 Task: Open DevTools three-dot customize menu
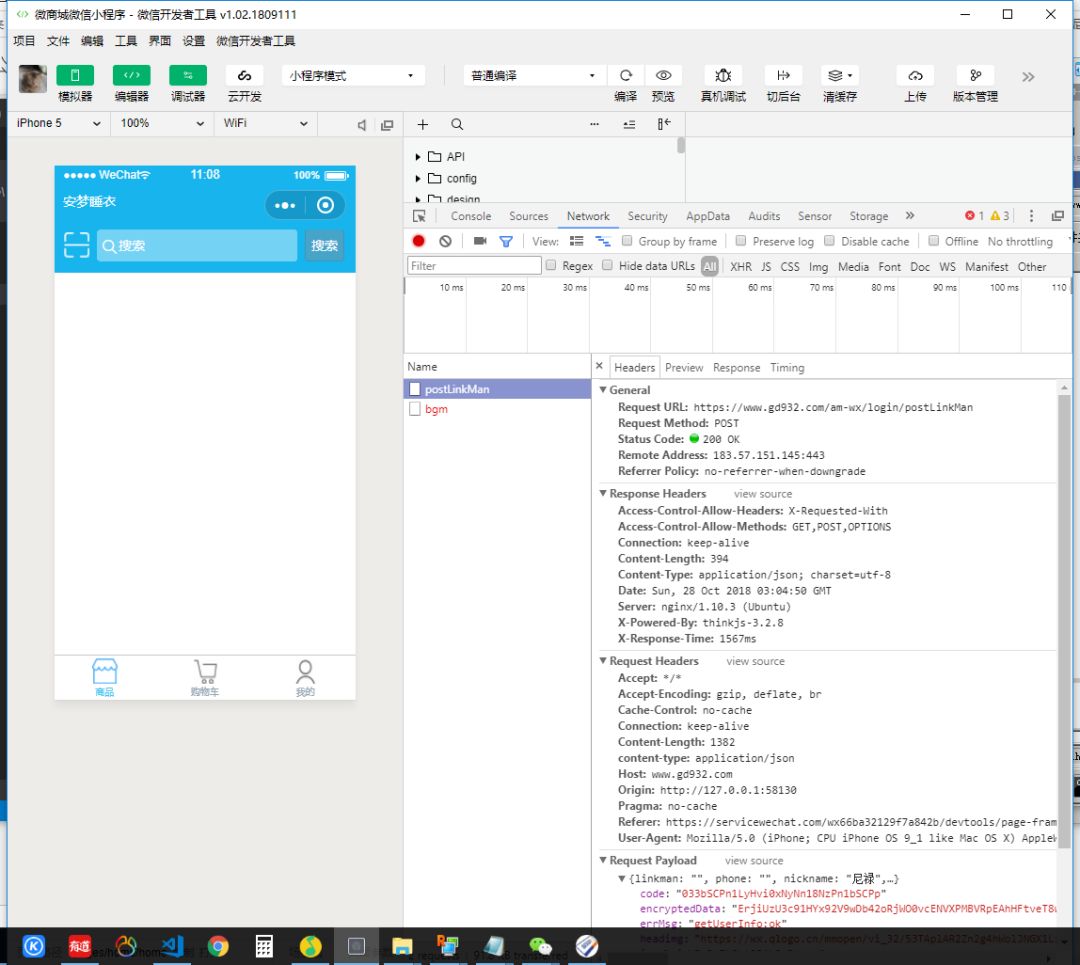click(x=1031, y=216)
